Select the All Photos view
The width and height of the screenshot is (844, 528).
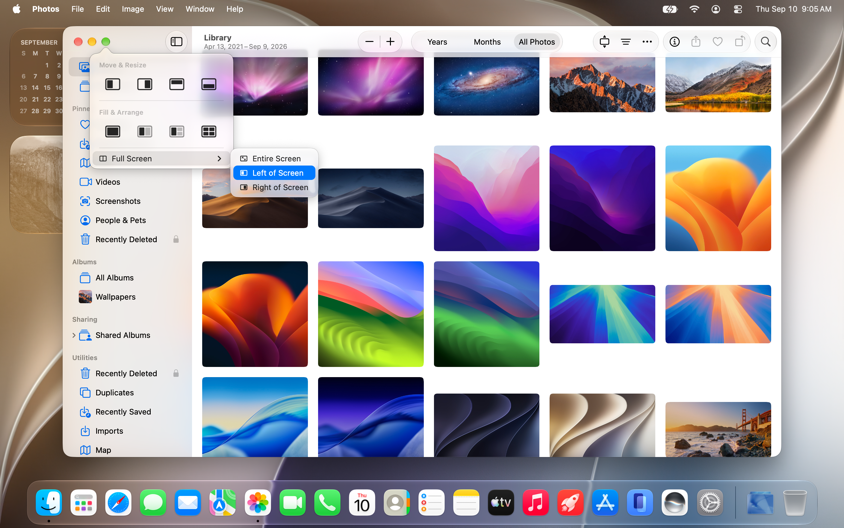[x=537, y=42]
